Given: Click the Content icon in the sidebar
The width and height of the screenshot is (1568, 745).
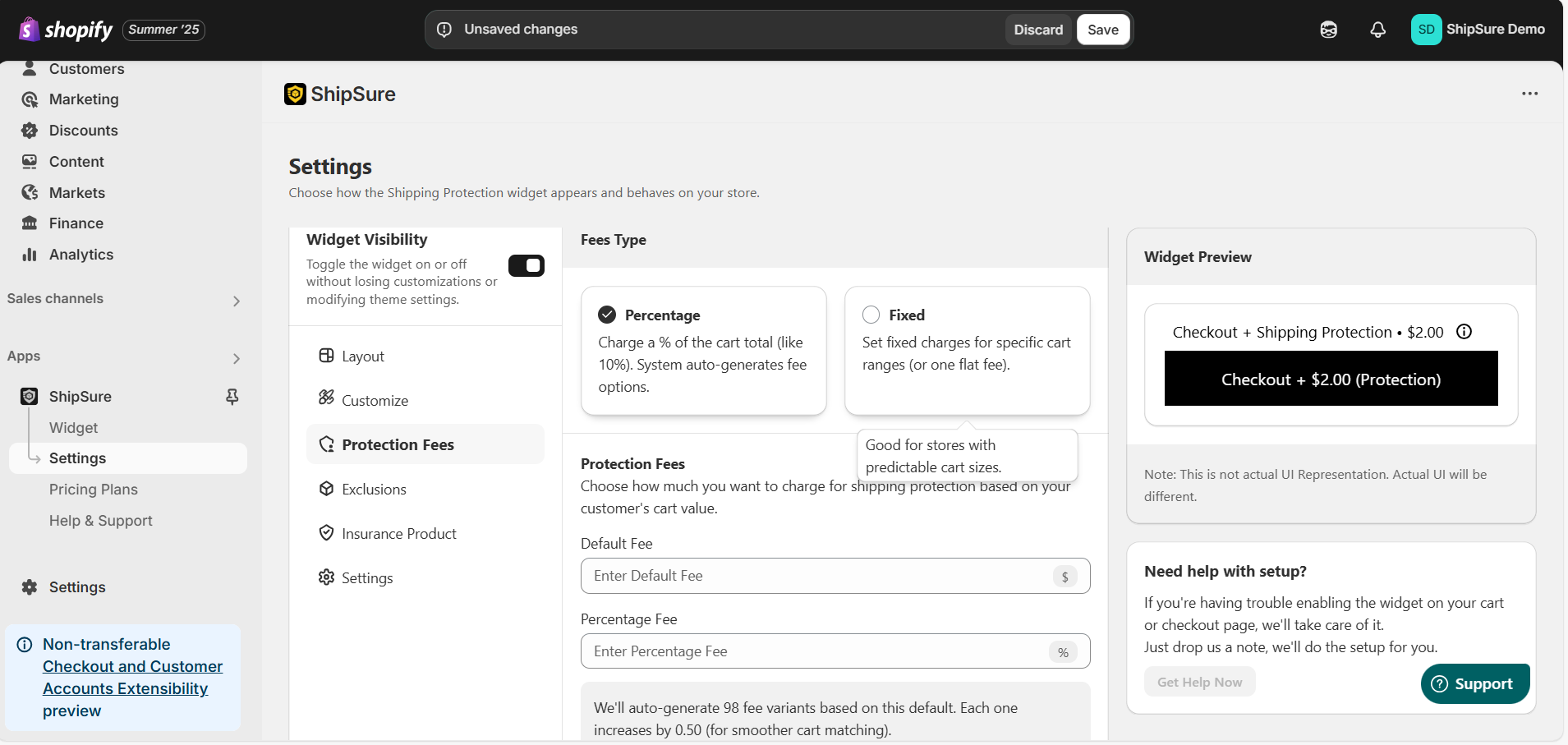Looking at the screenshot, I should coord(30,162).
